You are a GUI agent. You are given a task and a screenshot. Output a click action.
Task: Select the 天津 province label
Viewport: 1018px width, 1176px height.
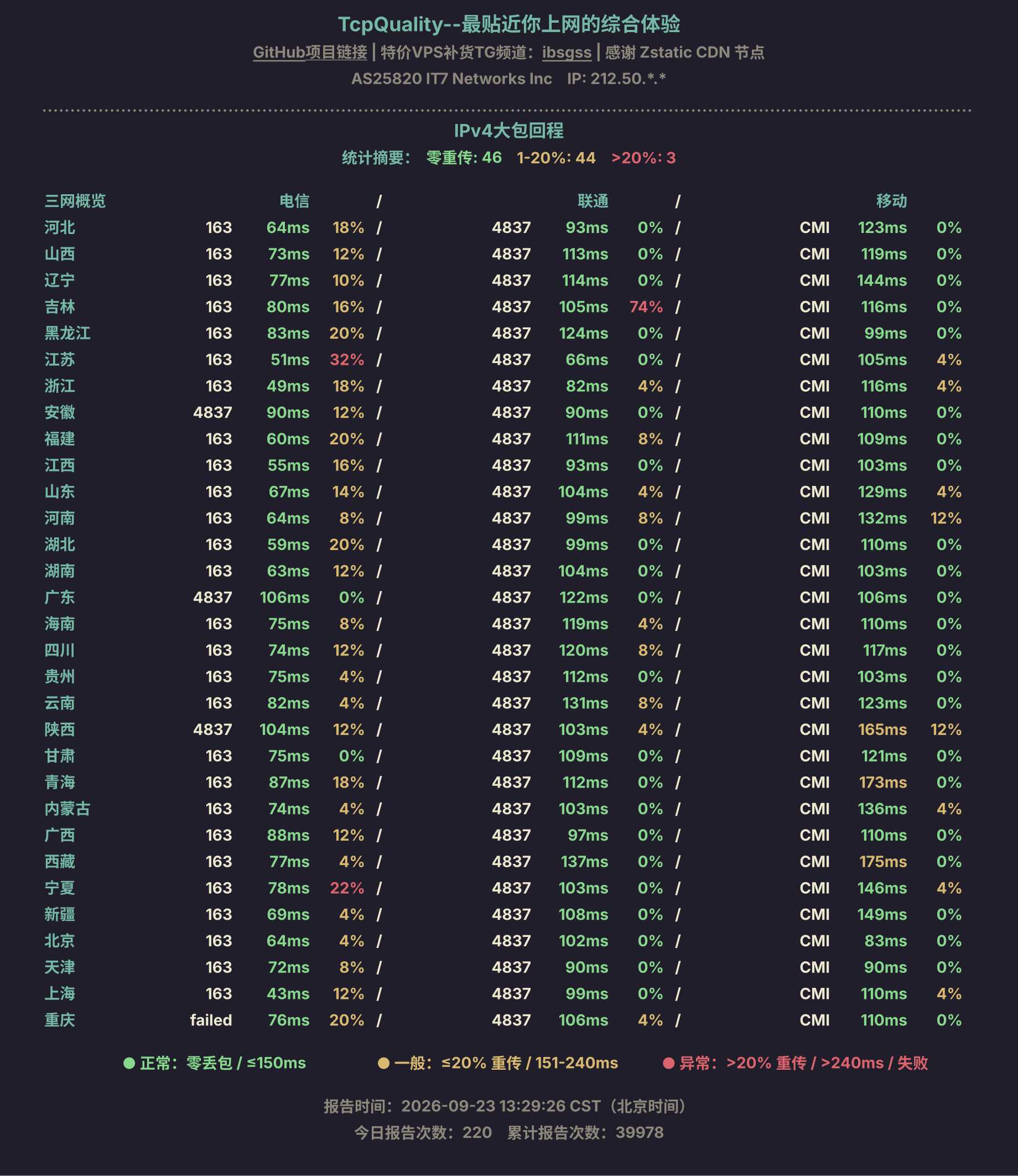click(x=60, y=967)
